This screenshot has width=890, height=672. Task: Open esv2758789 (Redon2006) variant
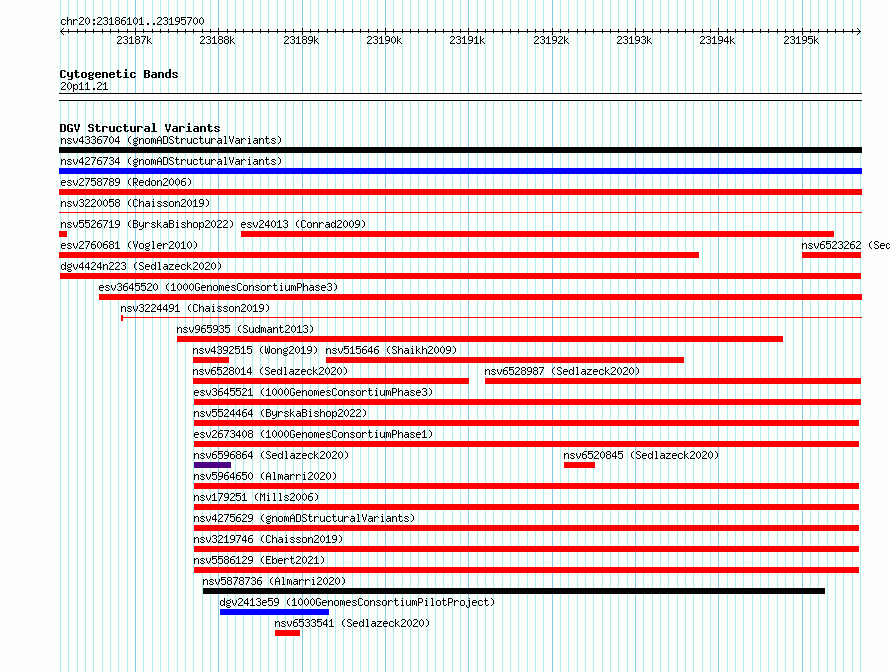point(126,182)
